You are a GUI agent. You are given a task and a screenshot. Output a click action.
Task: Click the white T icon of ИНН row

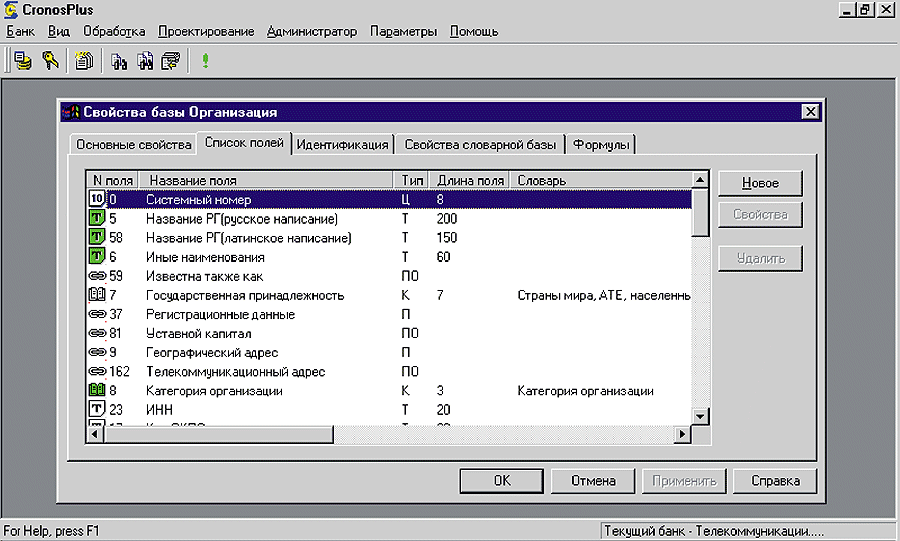coord(96,409)
